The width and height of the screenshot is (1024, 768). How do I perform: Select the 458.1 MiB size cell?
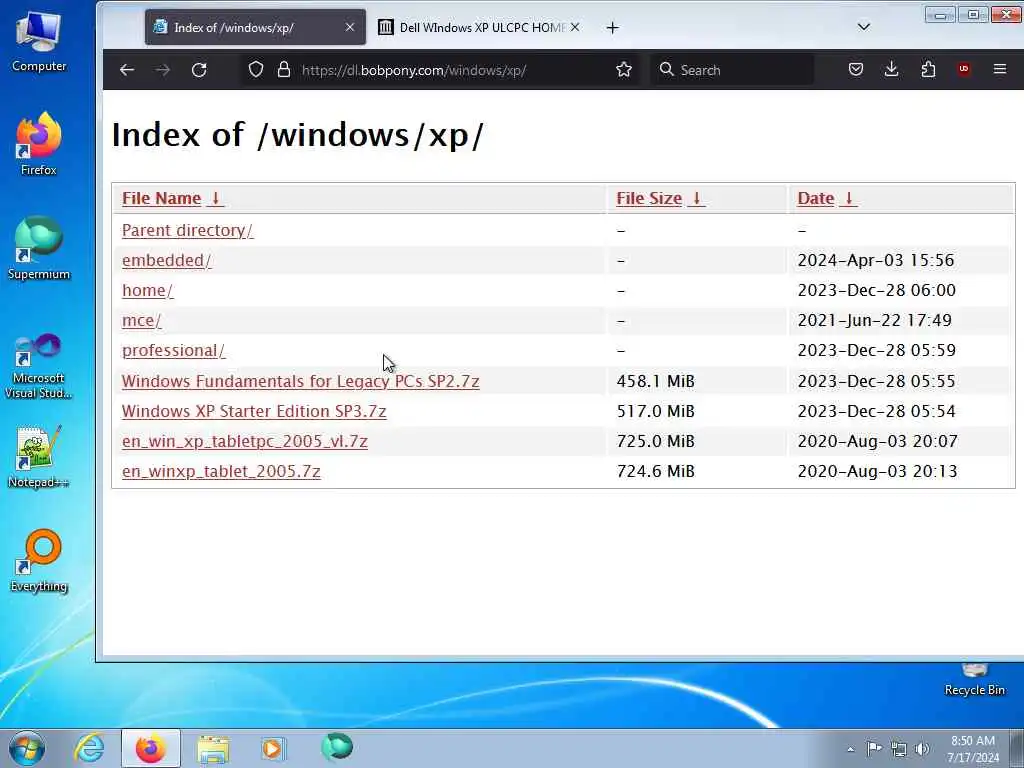(x=655, y=381)
